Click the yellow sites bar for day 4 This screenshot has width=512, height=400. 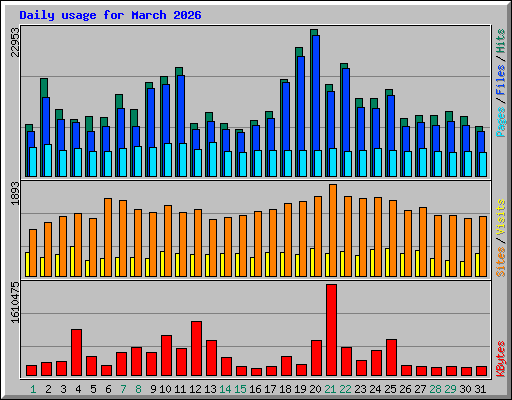pos(72,261)
